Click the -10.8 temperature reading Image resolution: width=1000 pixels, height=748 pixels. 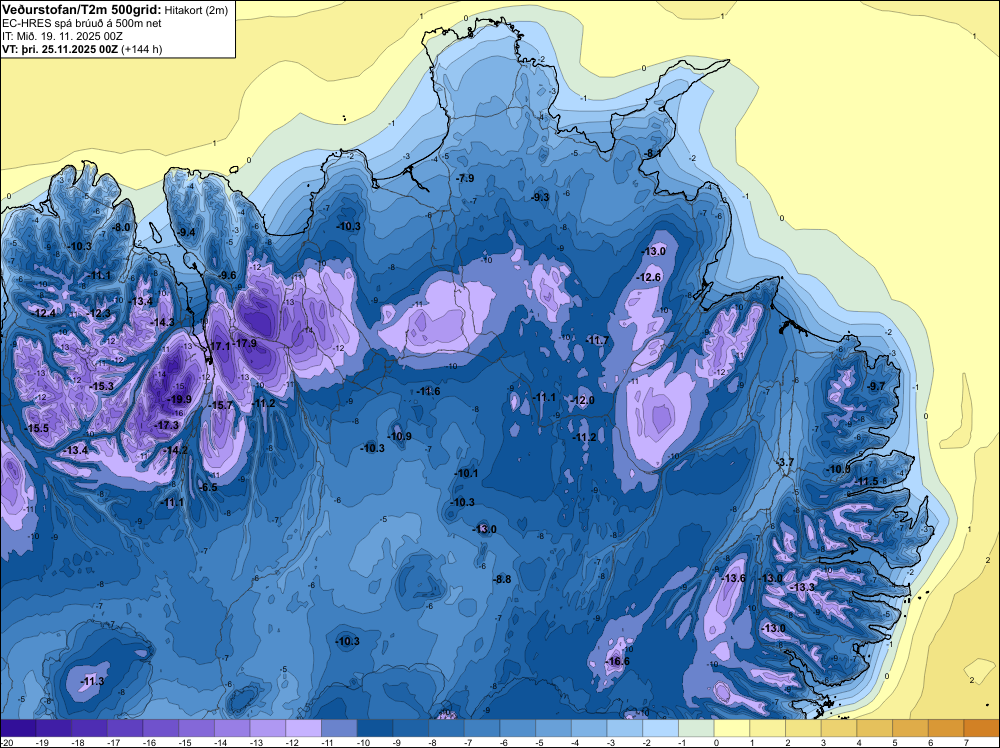point(838,469)
